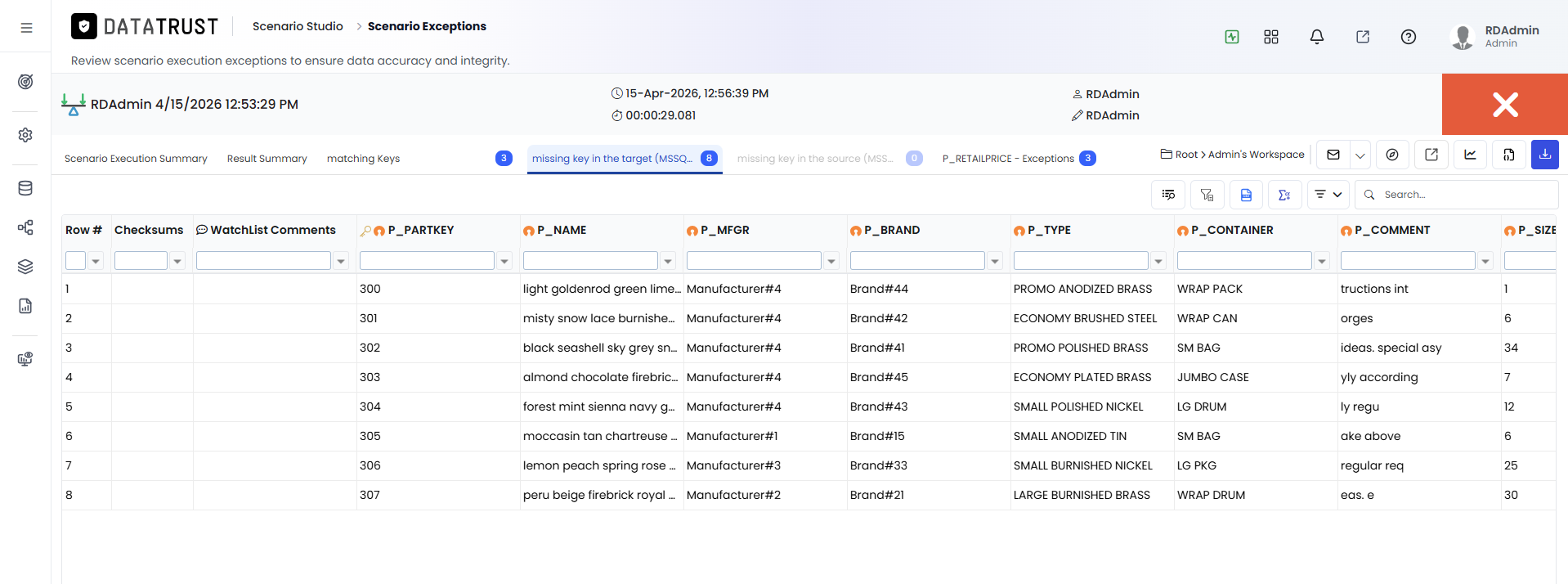The image size is (1568, 584).
Task: Open P_TYPE filter operator dropdown
Action: coord(1158,262)
